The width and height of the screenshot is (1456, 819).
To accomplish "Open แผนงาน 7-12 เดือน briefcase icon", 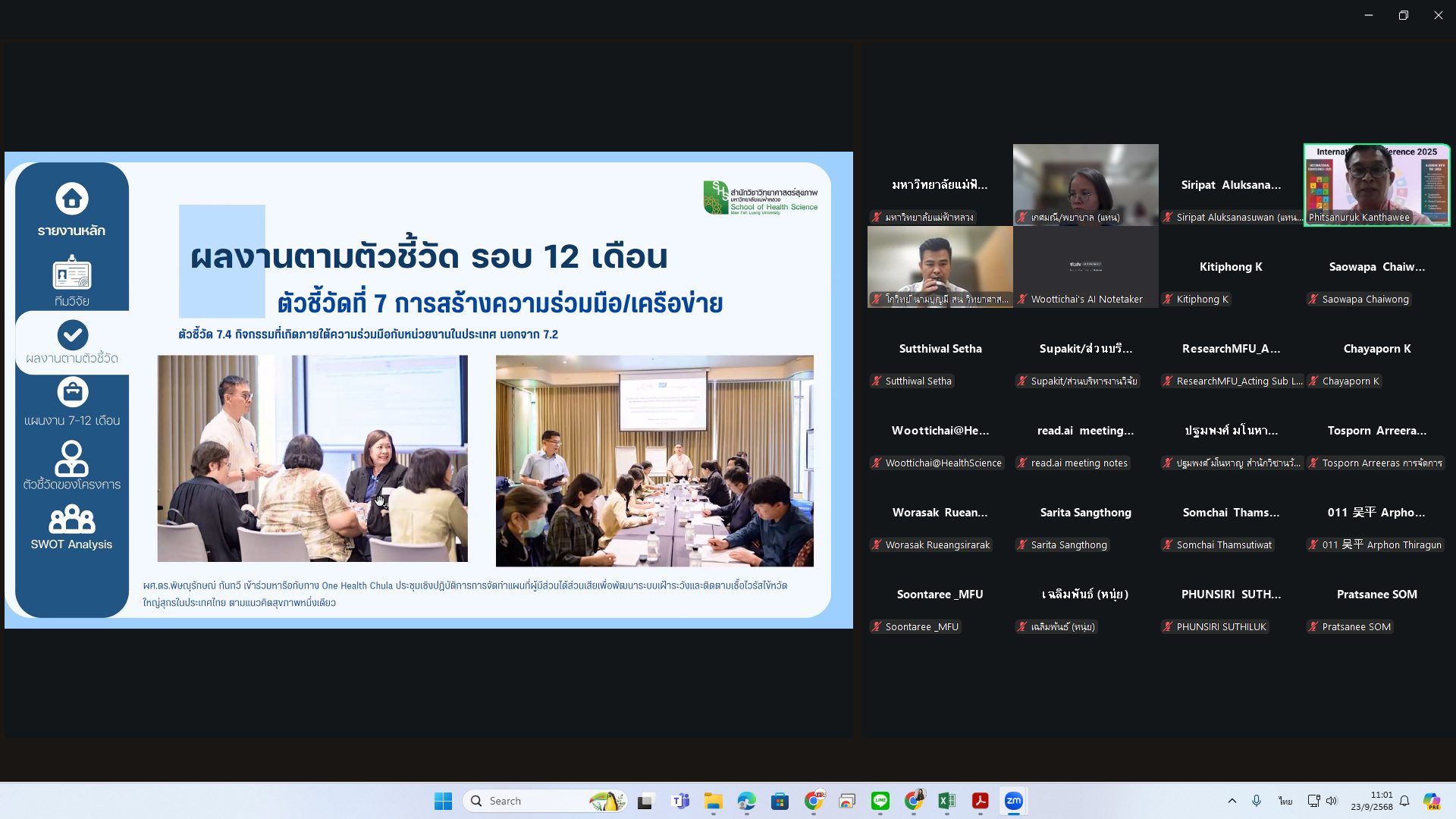I will pos(72,392).
